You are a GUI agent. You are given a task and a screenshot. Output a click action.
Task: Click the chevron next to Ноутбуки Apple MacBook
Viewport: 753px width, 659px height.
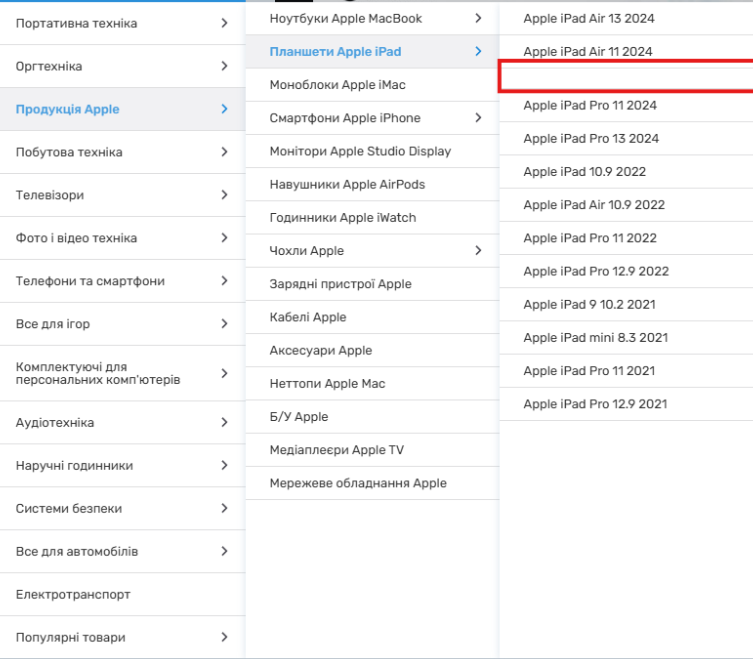(x=478, y=18)
